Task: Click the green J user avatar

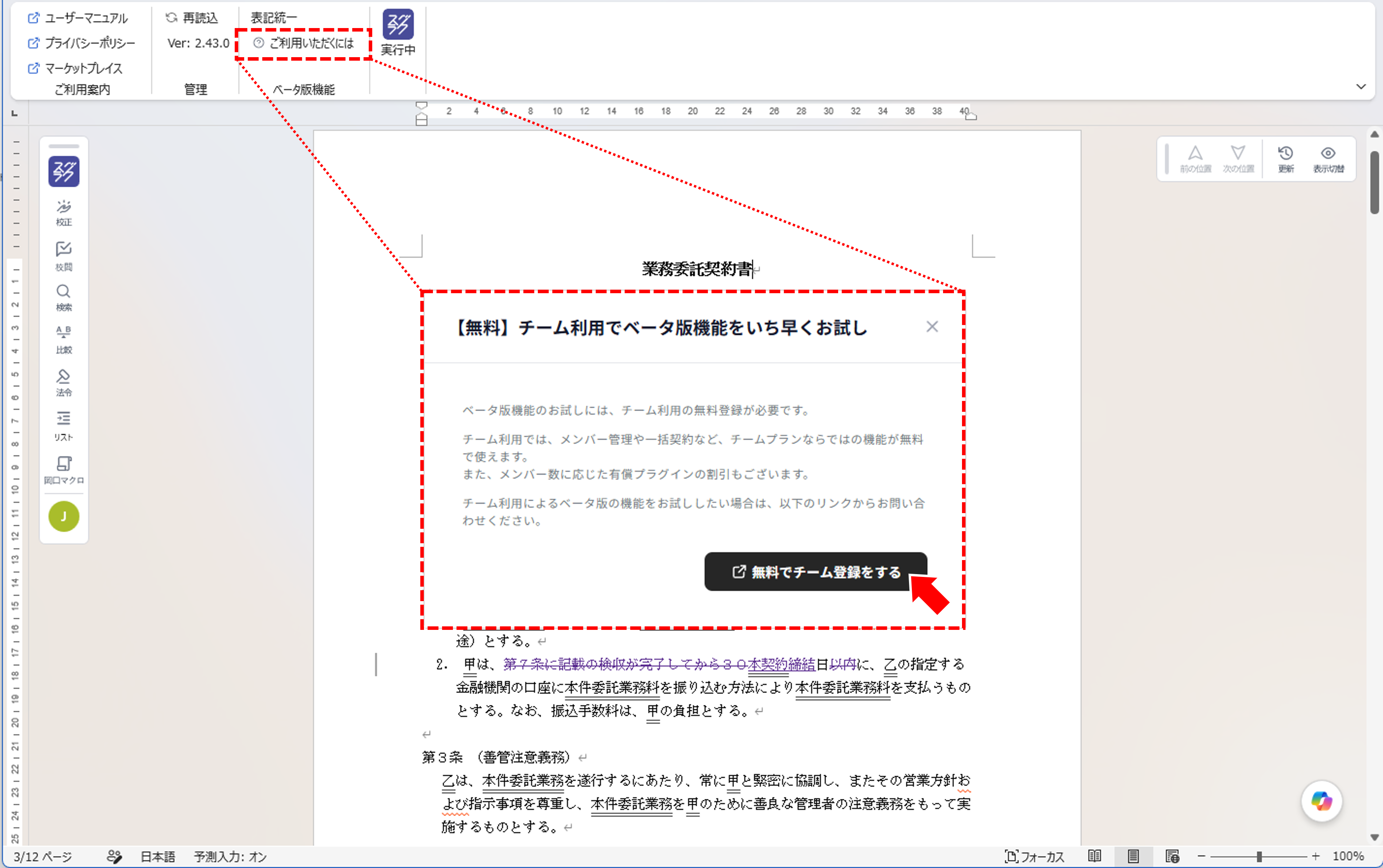Action: point(64,517)
